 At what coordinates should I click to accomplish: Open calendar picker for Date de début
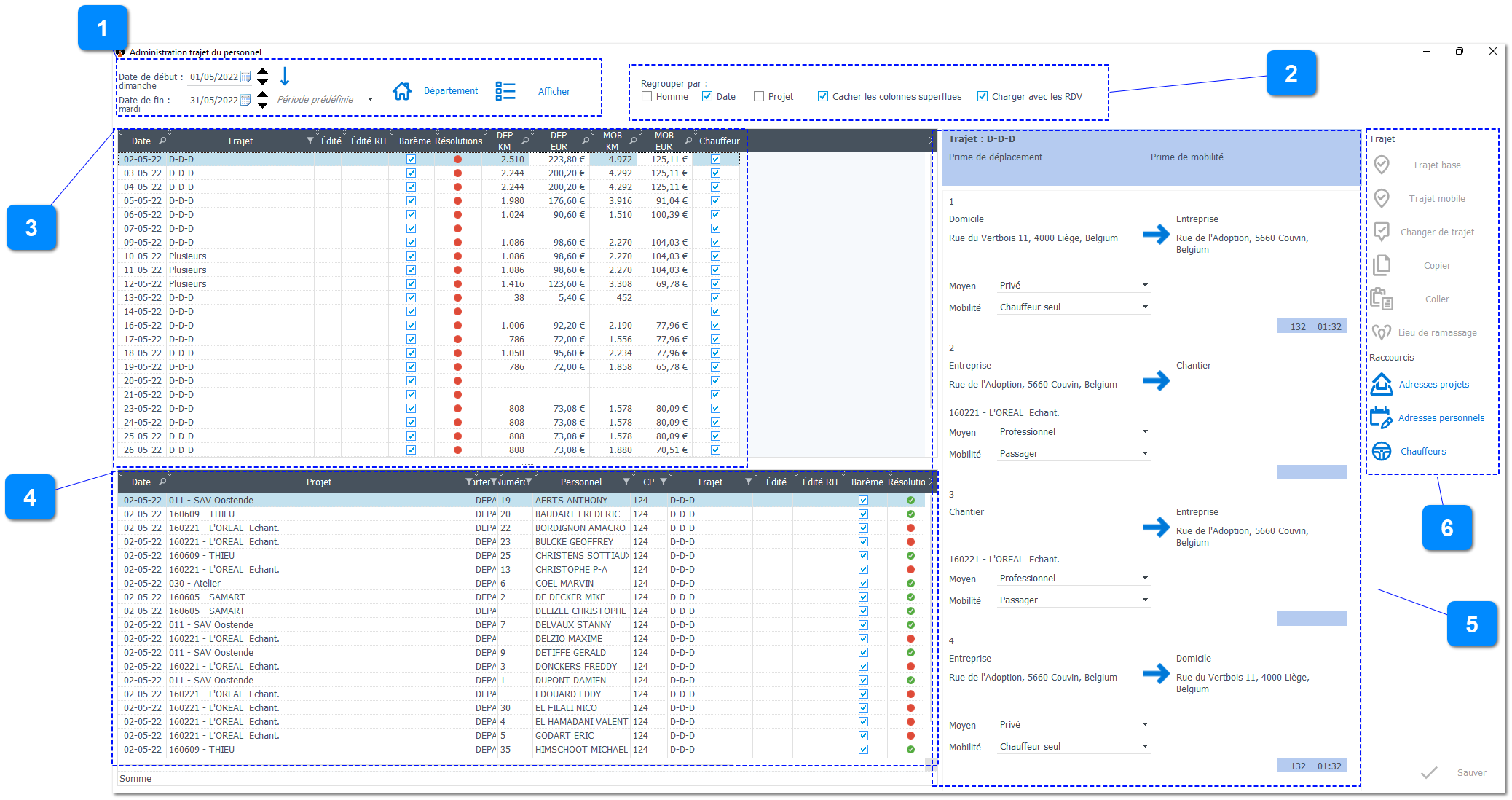[x=245, y=77]
